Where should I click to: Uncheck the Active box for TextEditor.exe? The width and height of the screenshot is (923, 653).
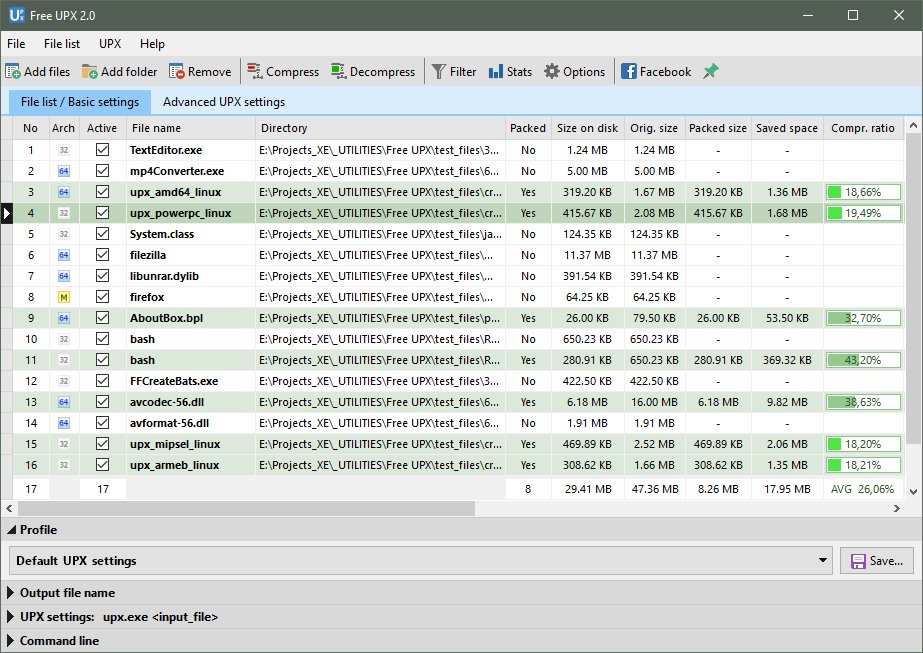(x=102, y=150)
